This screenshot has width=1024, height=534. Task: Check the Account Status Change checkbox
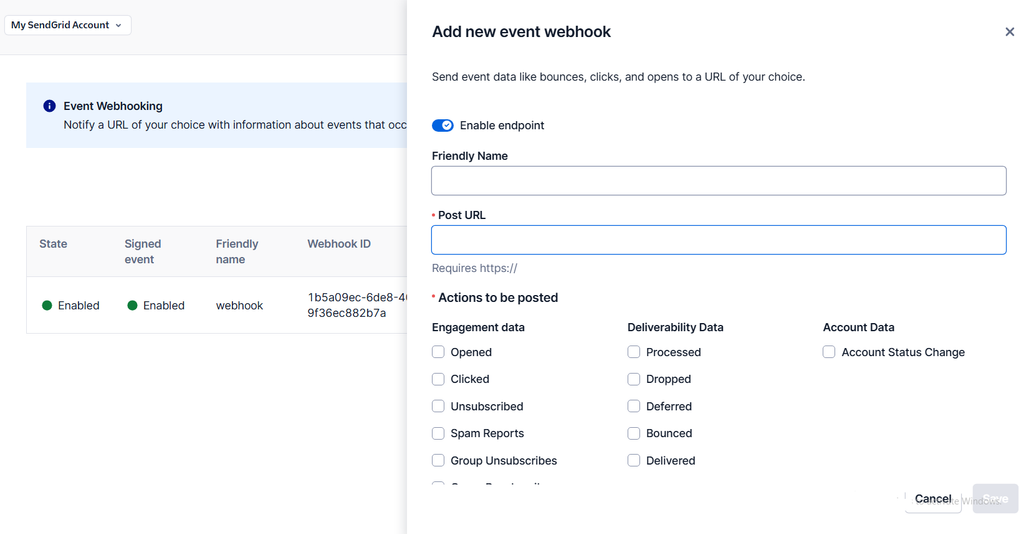[x=829, y=352]
